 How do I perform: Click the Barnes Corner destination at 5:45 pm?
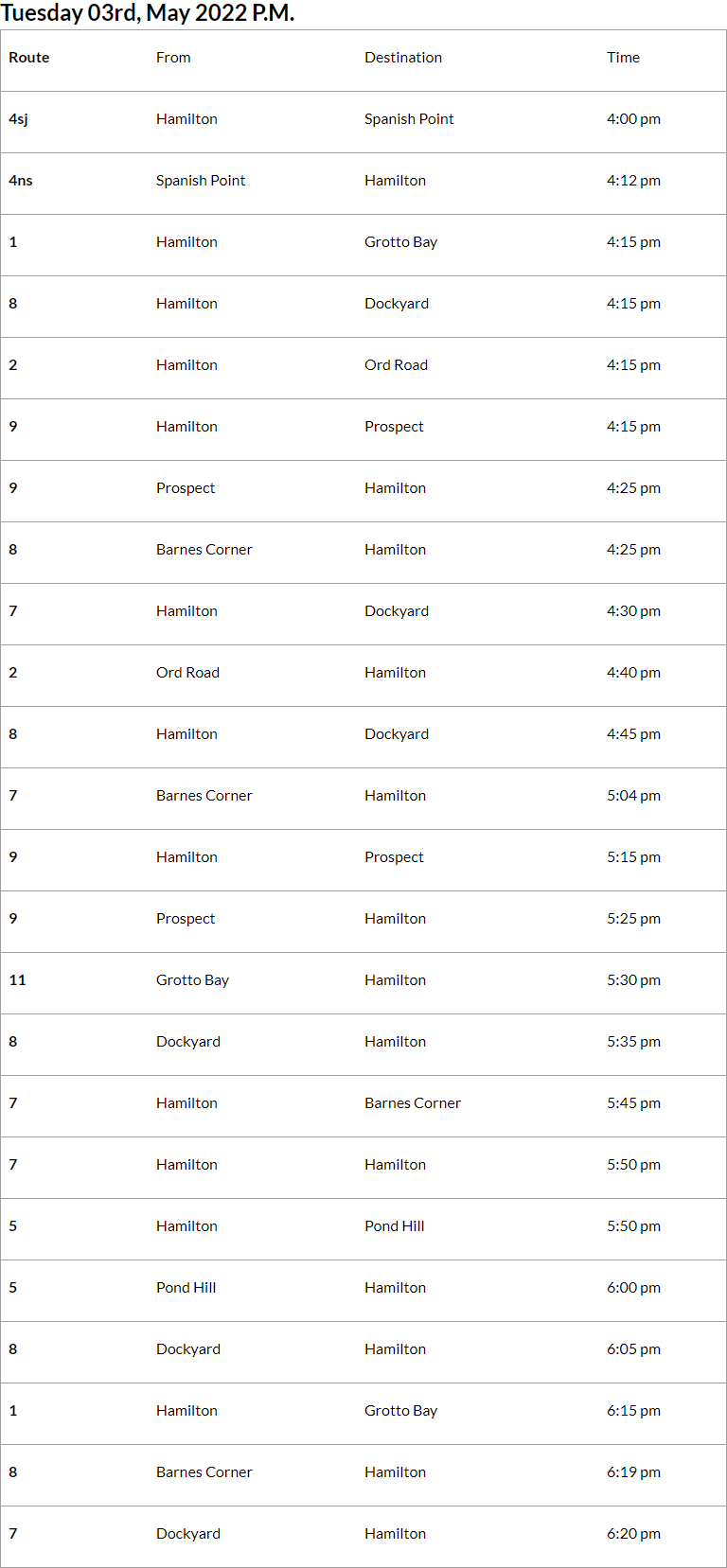click(413, 1103)
